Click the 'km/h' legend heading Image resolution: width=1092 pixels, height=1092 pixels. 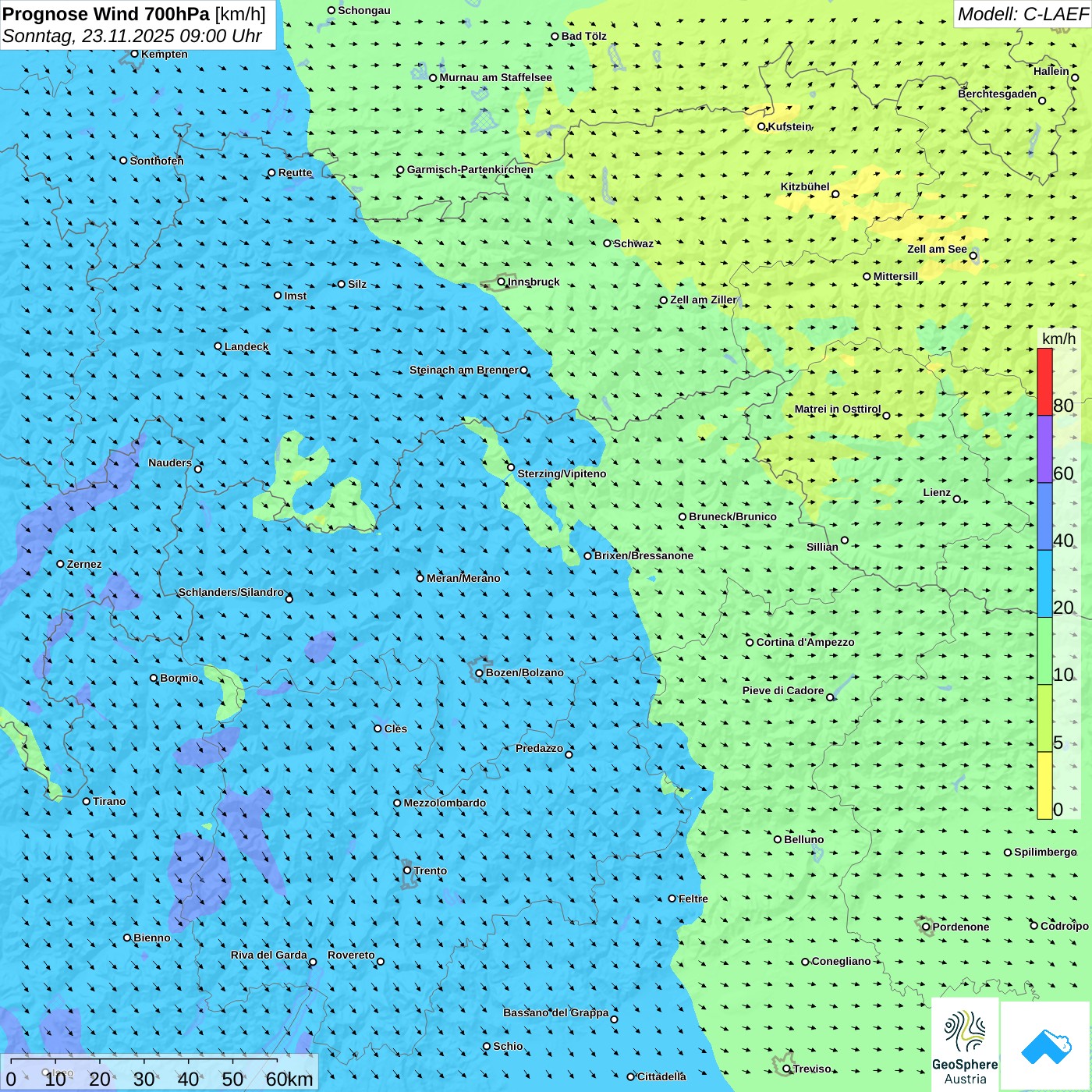(1058, 339)
